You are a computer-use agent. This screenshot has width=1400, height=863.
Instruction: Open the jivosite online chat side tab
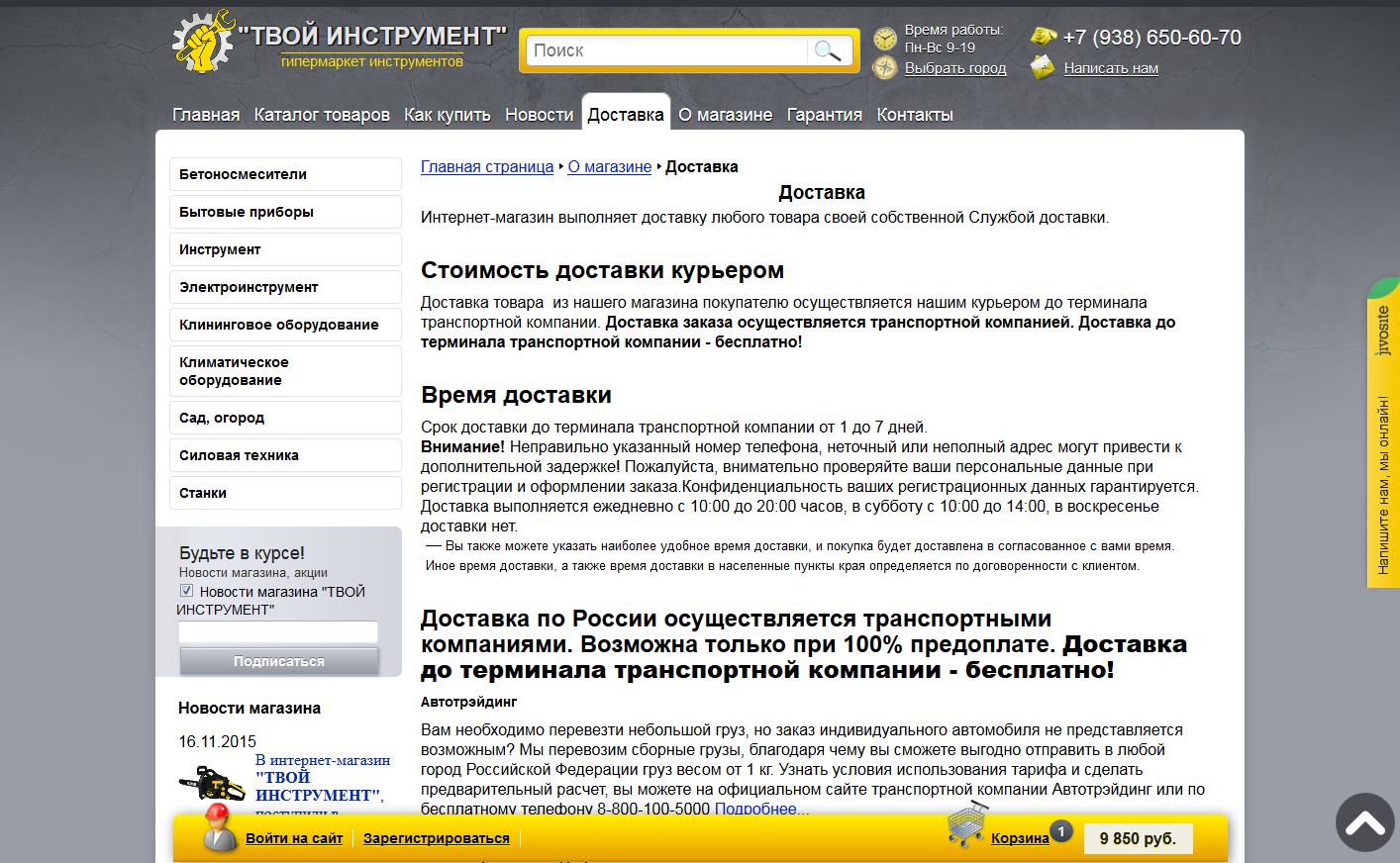[x=1383, y=432]
